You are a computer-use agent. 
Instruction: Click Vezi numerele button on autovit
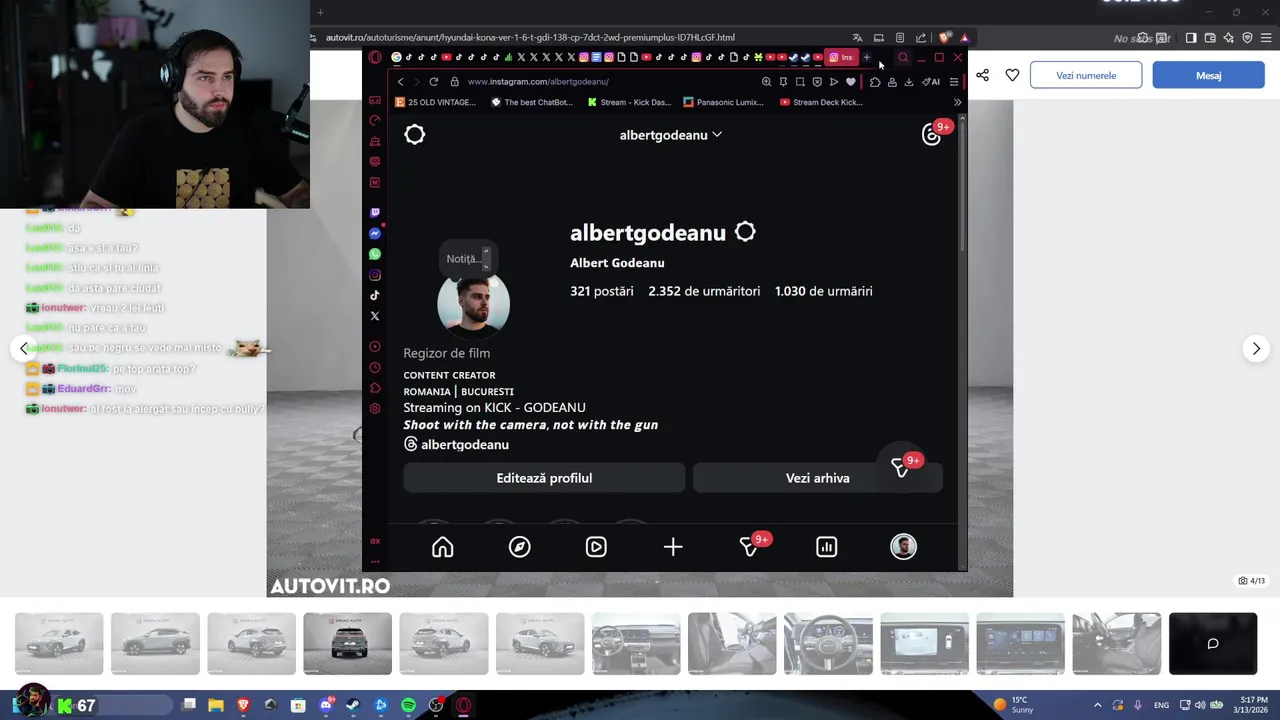click(1086, 75)
